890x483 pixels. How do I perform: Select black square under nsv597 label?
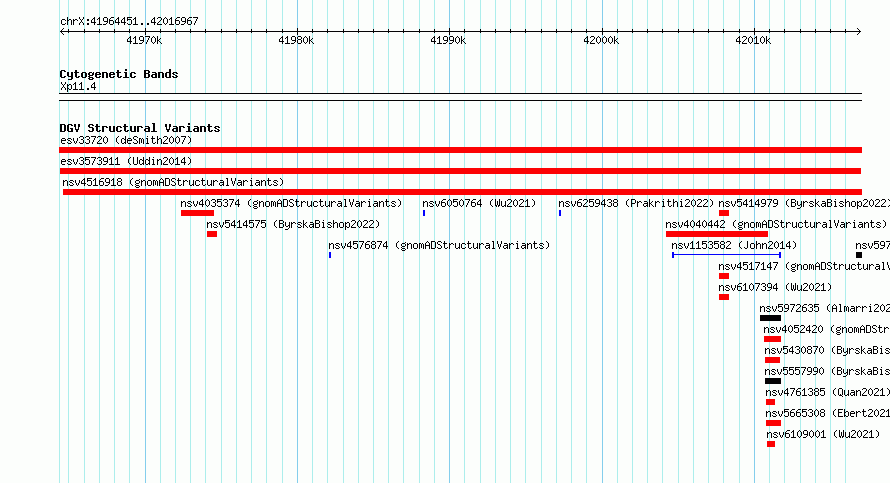[x=859, y=255]
